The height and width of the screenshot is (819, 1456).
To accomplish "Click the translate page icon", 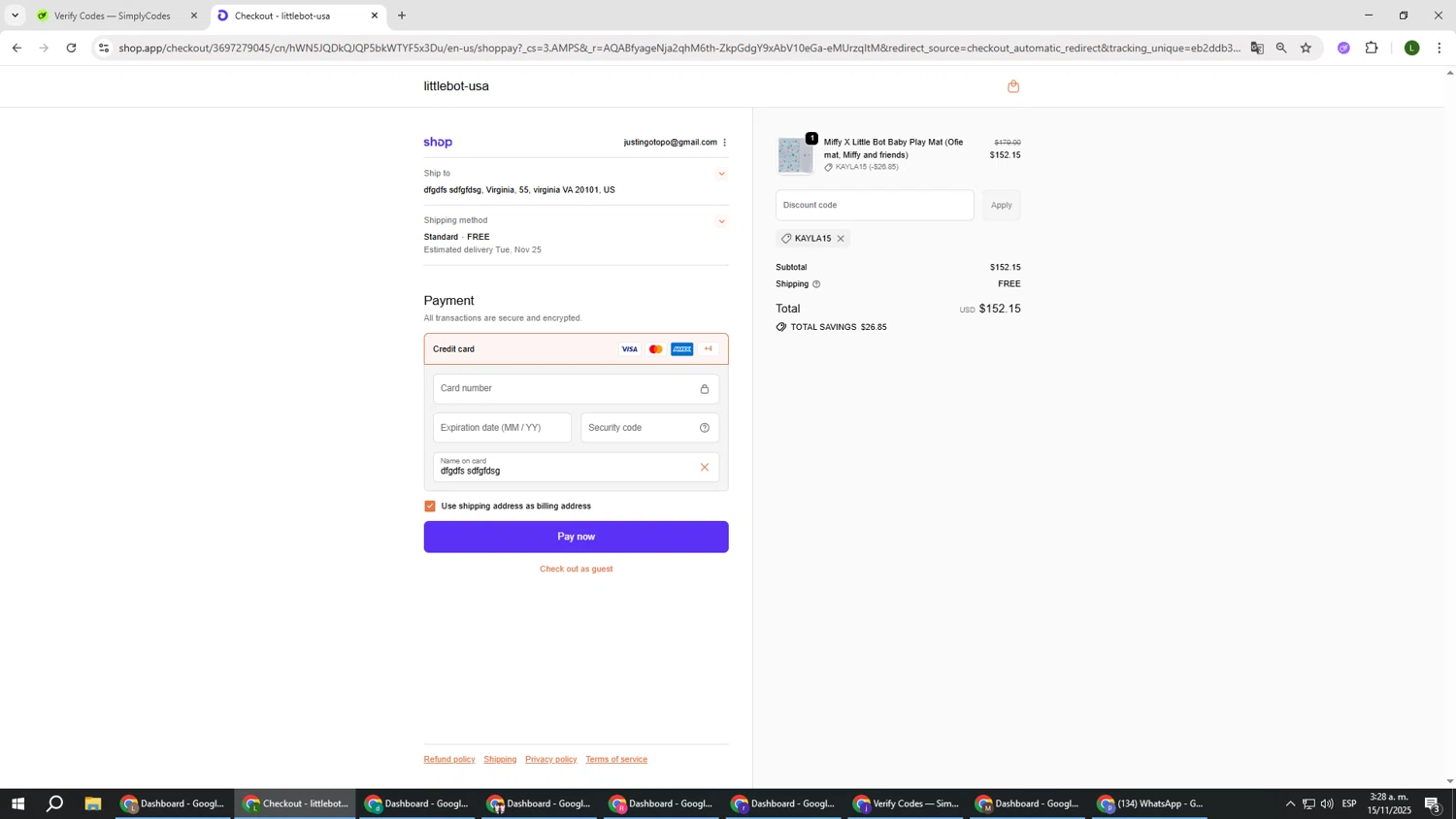I will 1257,48.
